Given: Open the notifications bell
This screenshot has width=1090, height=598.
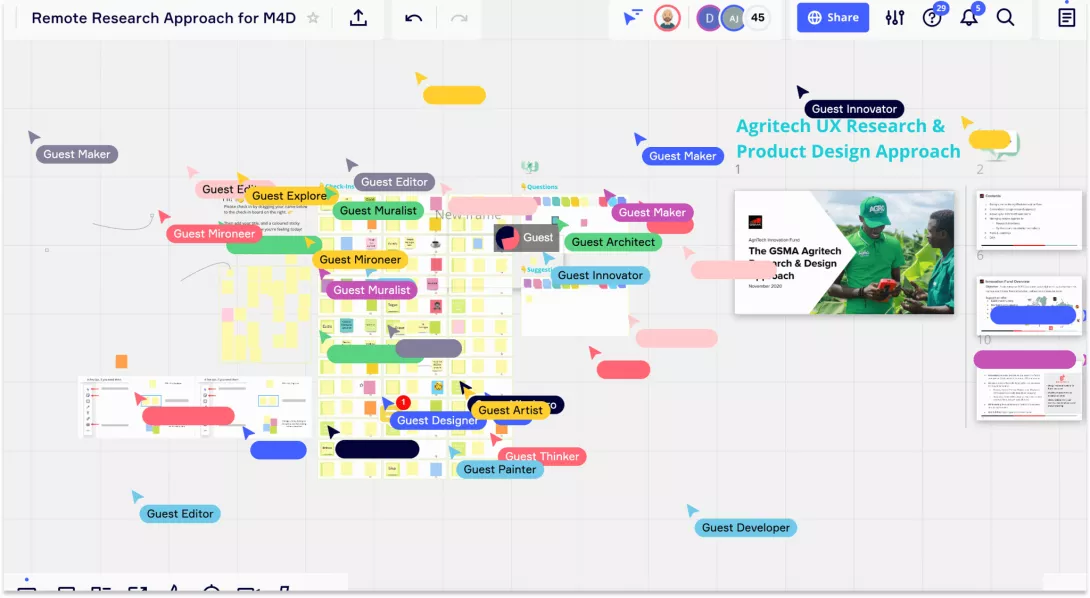Looking at the screenshot, I should [969, 17].
